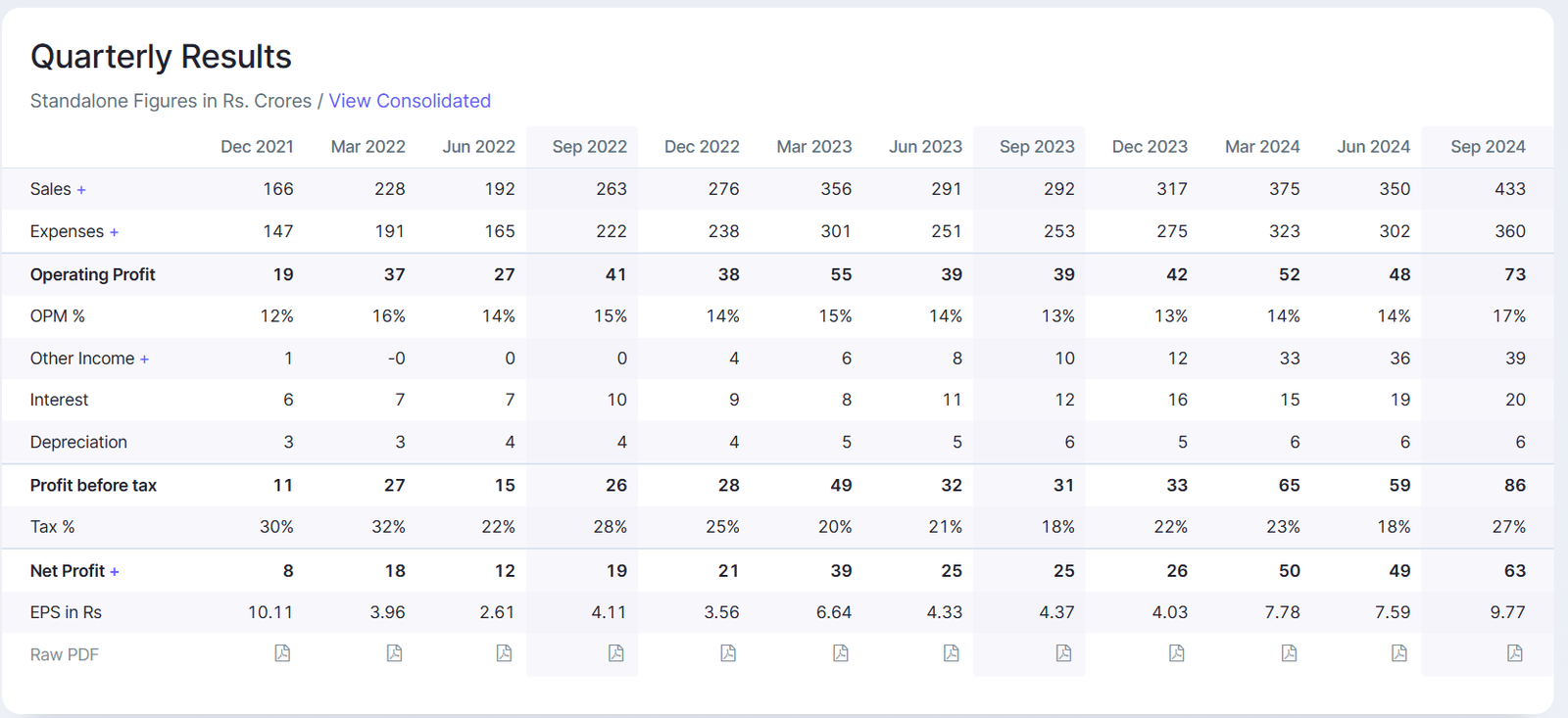Viewport: 1568px width, 718px height.
Task: Open Raw PDF for Sep 2024
Action: (1514, 653)
